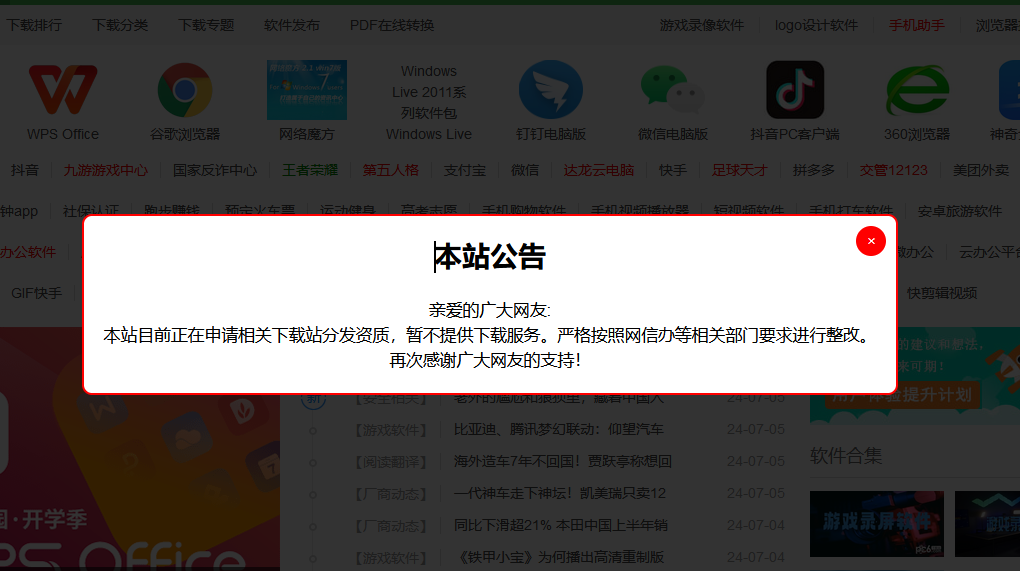Click the 谷歌浏览器 Chrome icon

click(x=185, y=91)
